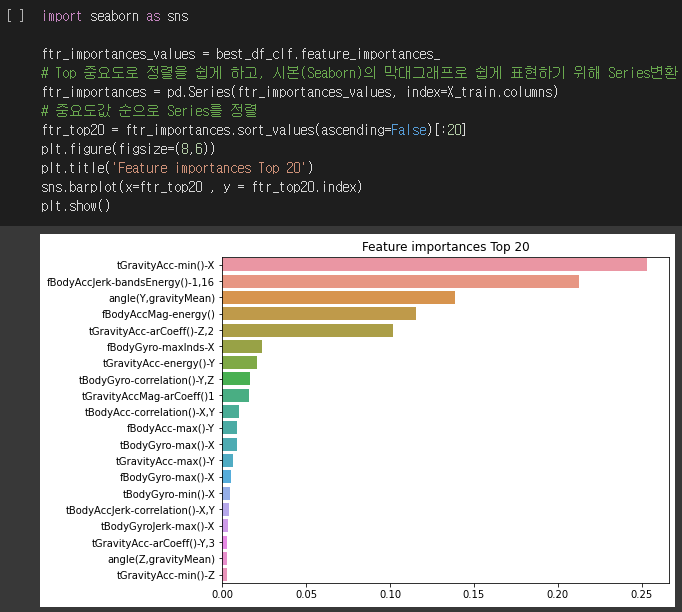Click the label 'fBodyAccJerk-bandsEnergy()-1,16'
Screen dimensions: 682x612
130,282
